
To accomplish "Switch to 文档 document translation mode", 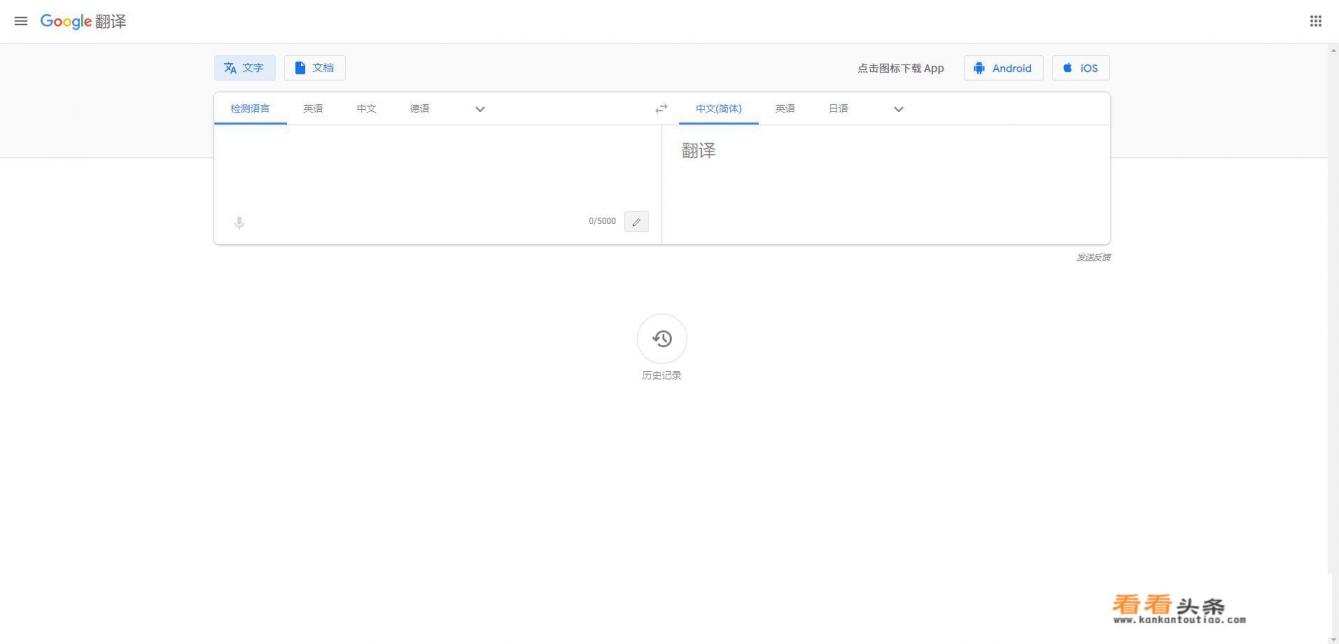I will pyautogui.click(x=315, y=68).
